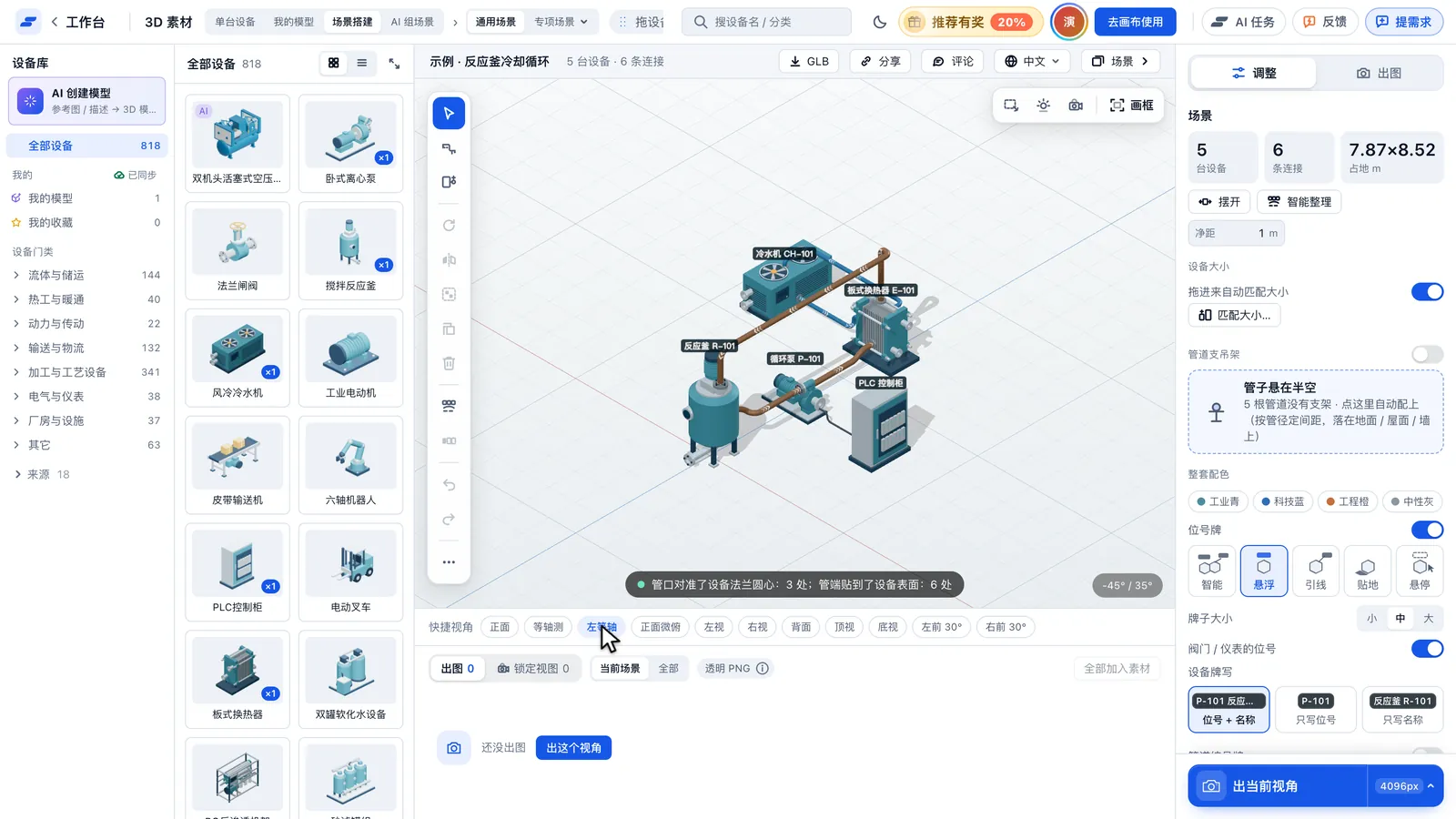
Task: Toggle the 位号牌 switch
Action: 1427,530
